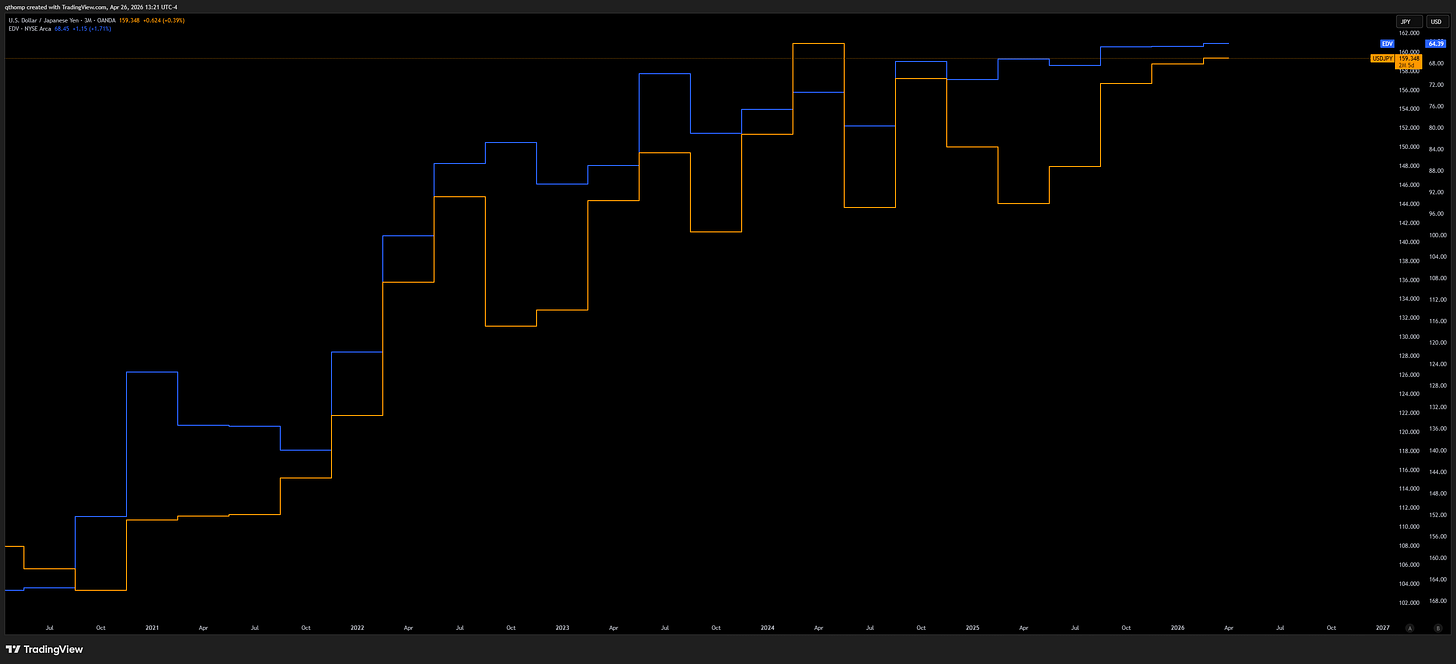Toggle the 'A' auto-scale button on the axis
The height and width of the screenshot is (664, 1456).
(x=1409, y=628)
